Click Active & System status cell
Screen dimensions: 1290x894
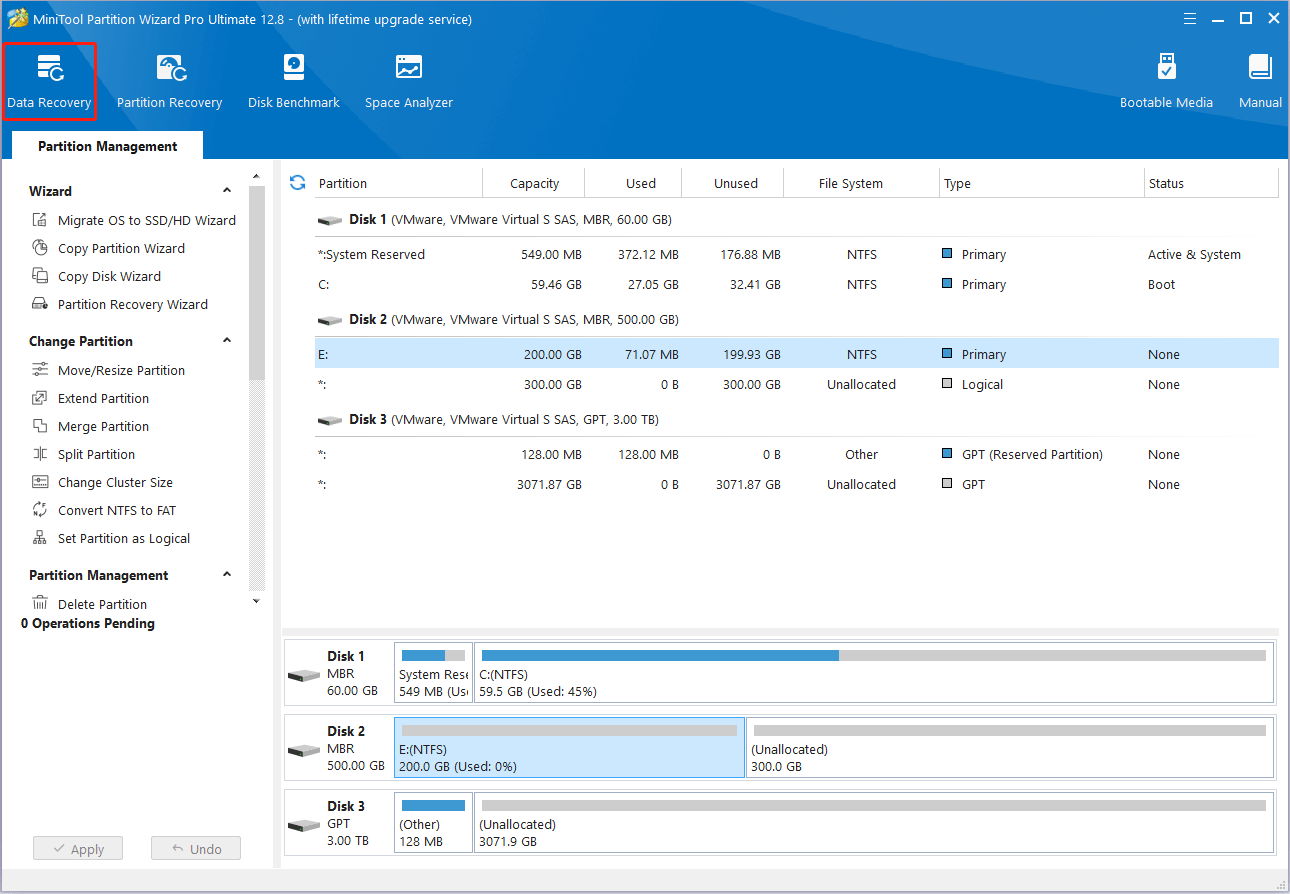(1194, 254)
